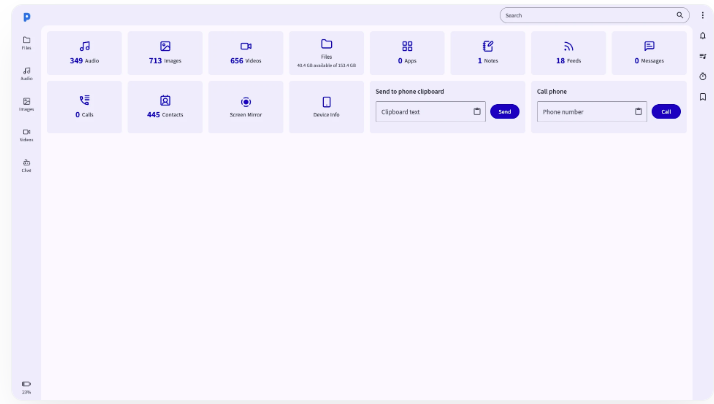Open Files in the left sidebar

click(26, 43)
